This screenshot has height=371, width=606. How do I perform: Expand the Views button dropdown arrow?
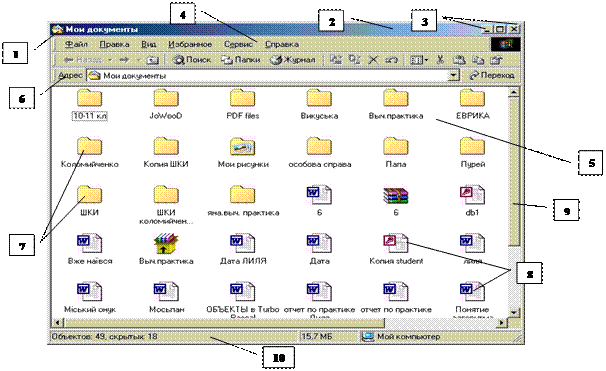pyautogui.click(x=426, y=60)
